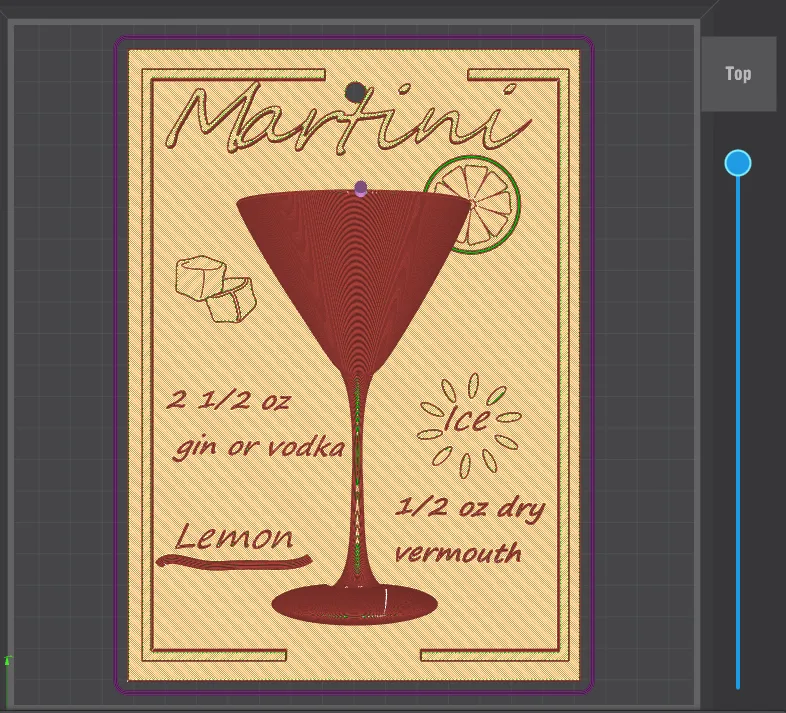The image size is (786, 713).
Task: Click the bottom end of the layer slider track
Action: coord(738,685)
